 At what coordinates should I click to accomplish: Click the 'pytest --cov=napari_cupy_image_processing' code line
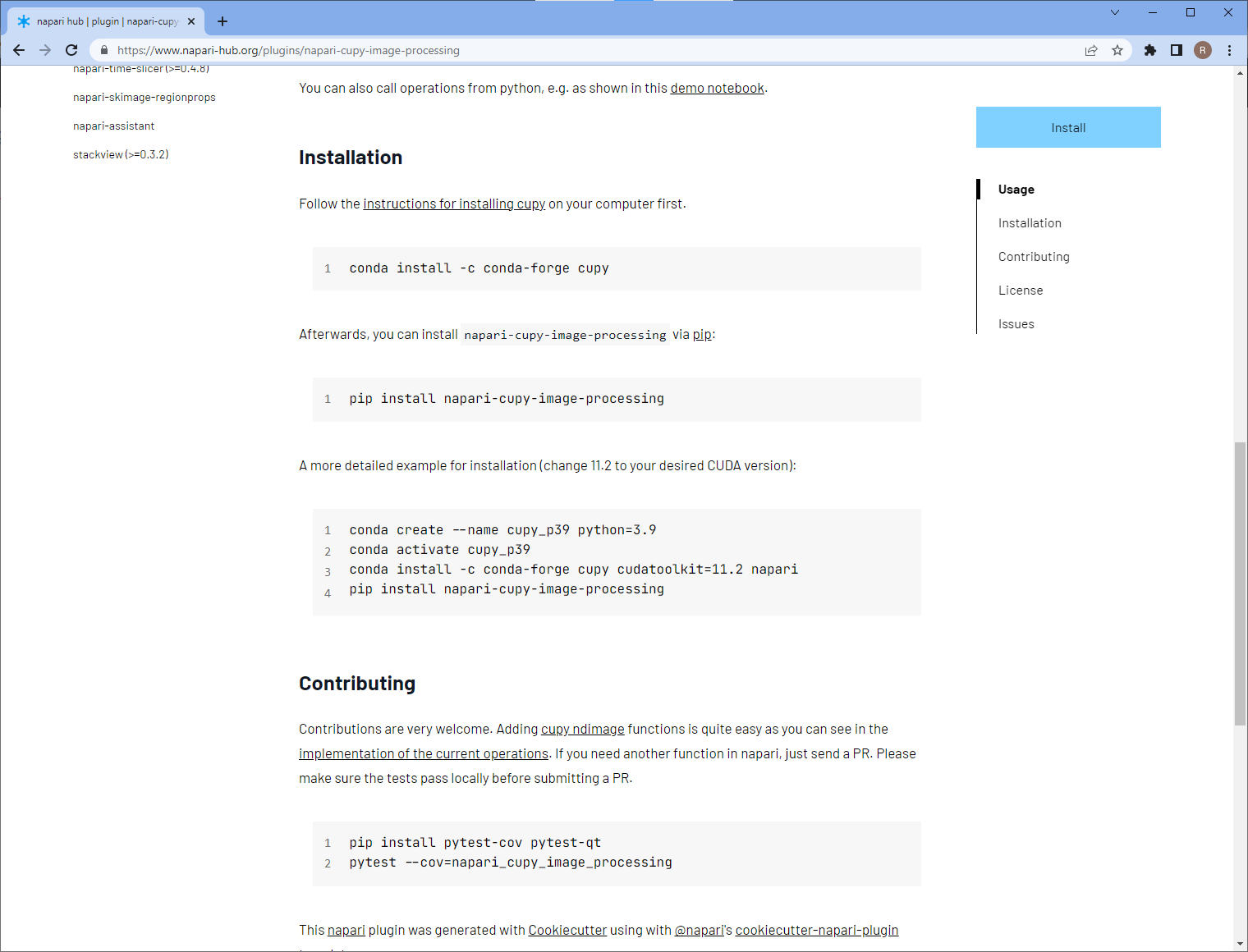511,863
